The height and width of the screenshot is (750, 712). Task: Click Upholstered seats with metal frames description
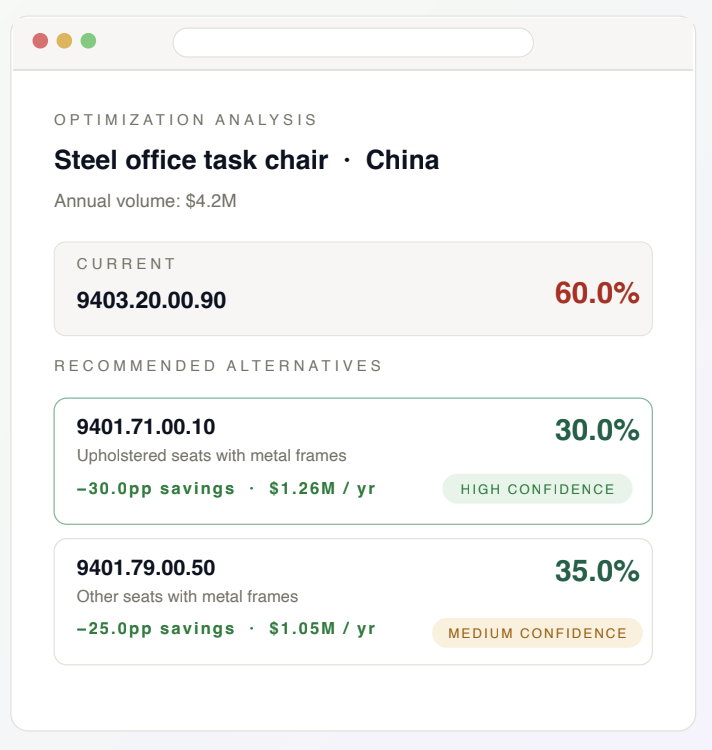point(211,455)
